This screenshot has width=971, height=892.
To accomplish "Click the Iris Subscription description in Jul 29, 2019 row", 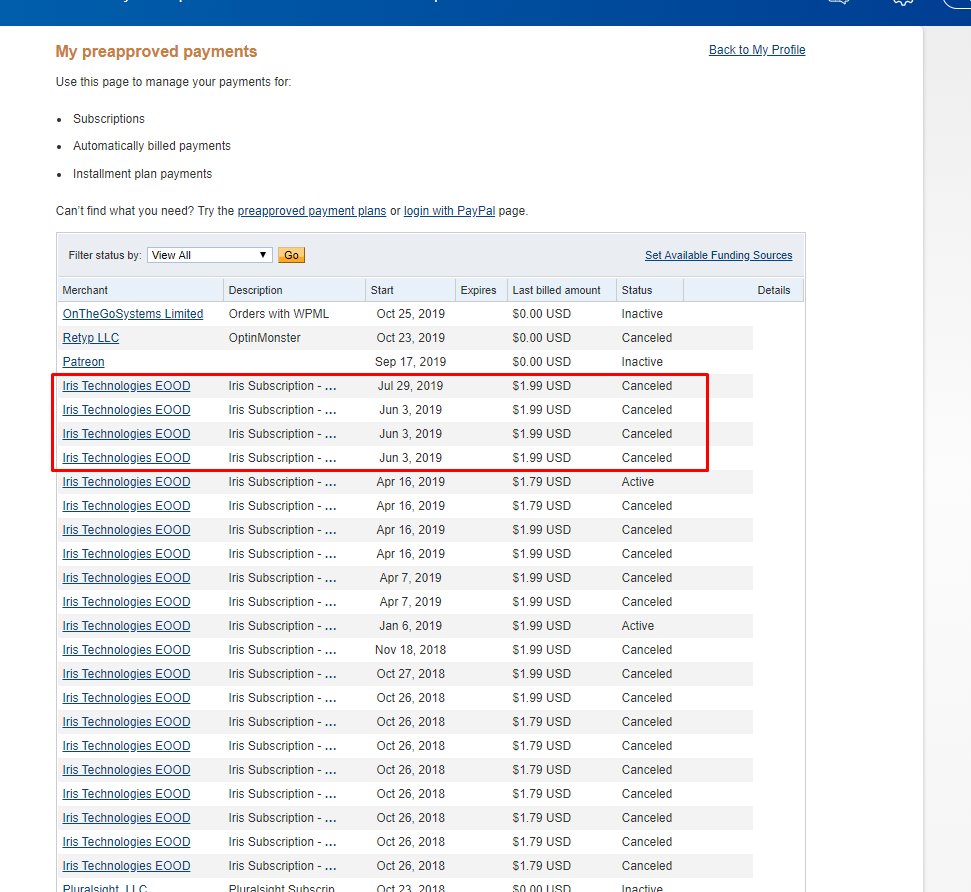I will click(x=282, y=386).
